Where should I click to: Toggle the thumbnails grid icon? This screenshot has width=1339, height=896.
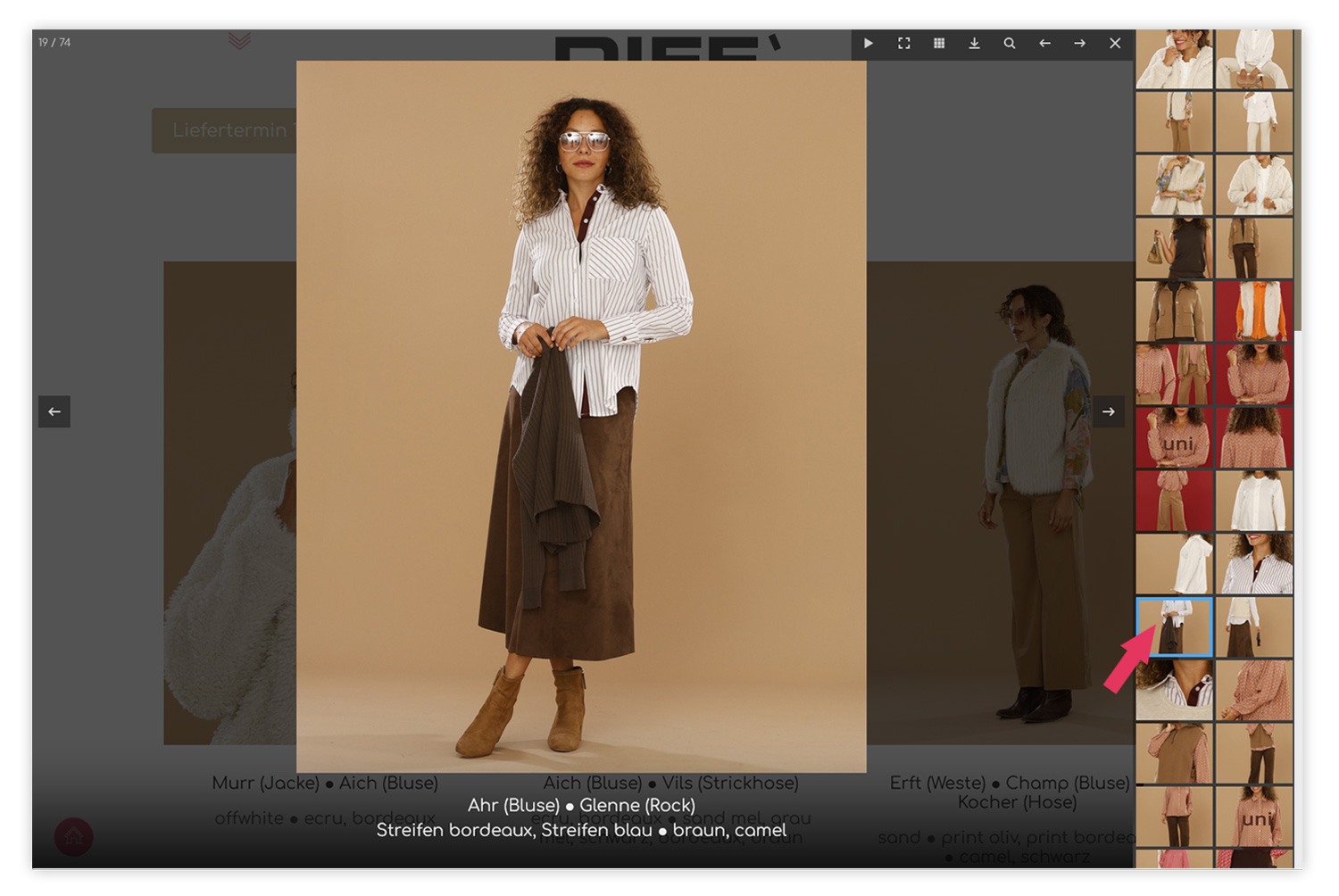tap(939, 43)
